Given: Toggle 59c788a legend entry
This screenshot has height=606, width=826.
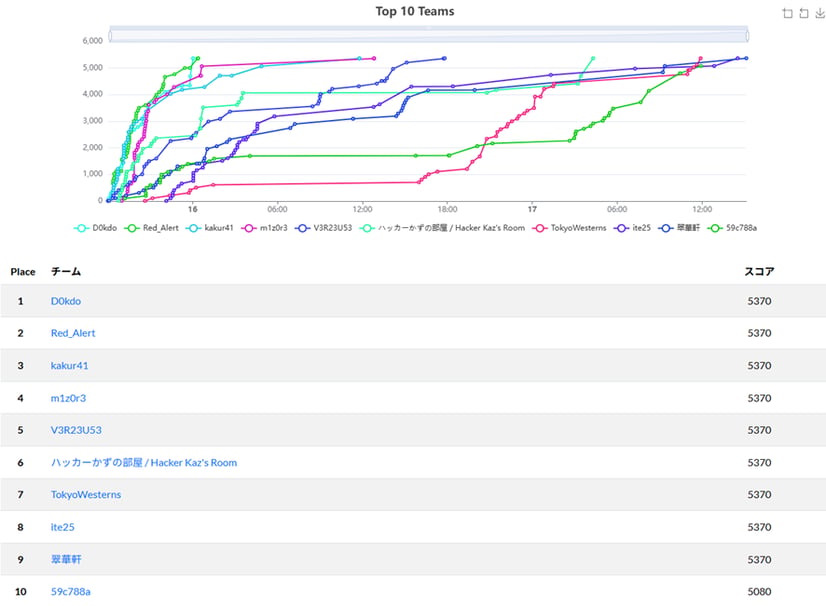Looking at the screenshot, I should (732, 228).
